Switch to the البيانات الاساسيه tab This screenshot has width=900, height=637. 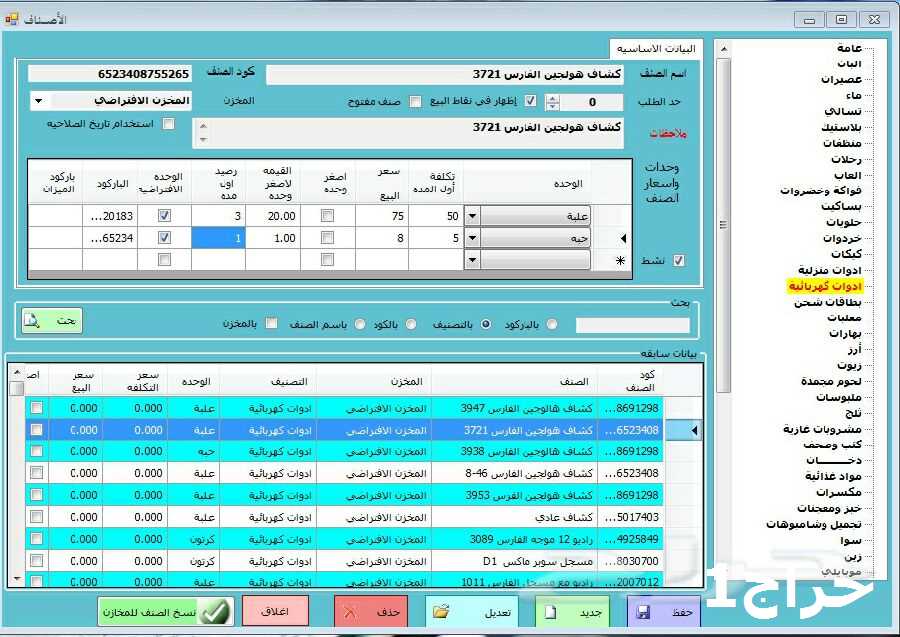656,49
